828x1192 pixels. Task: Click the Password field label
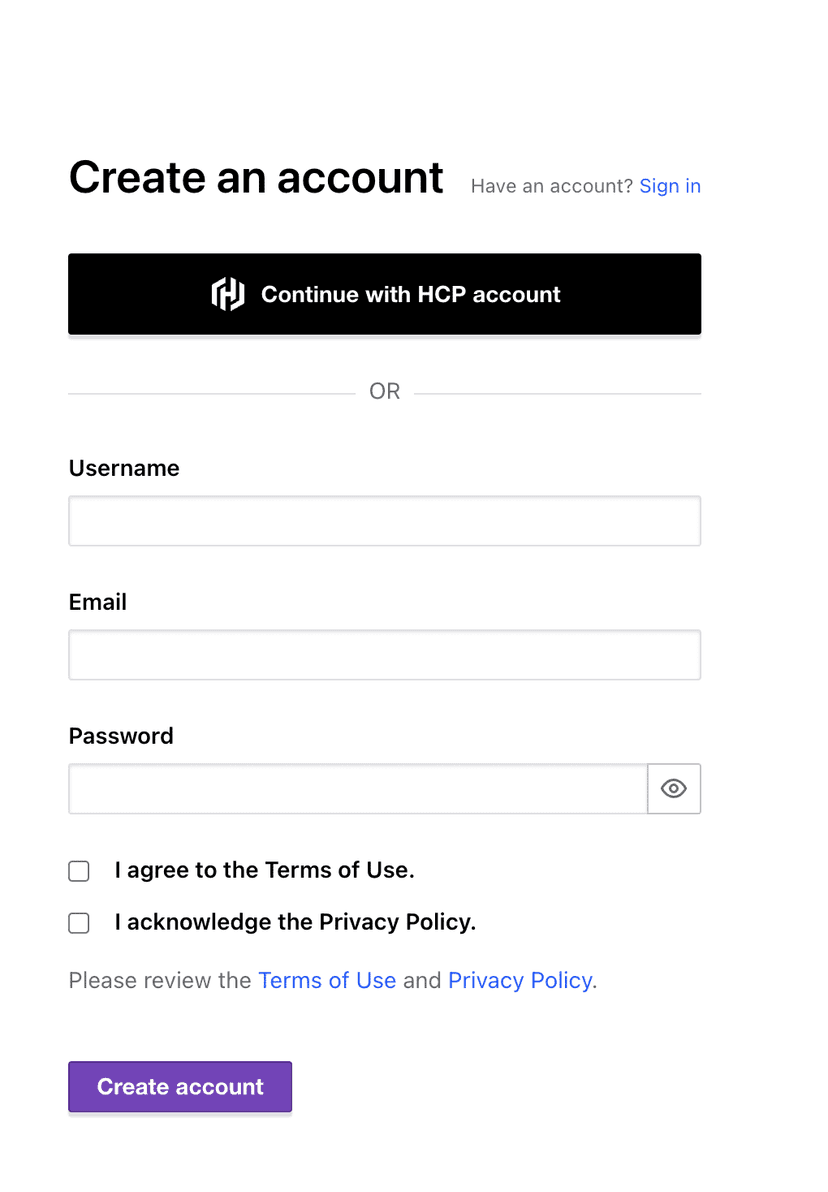(x=121, y=735)
